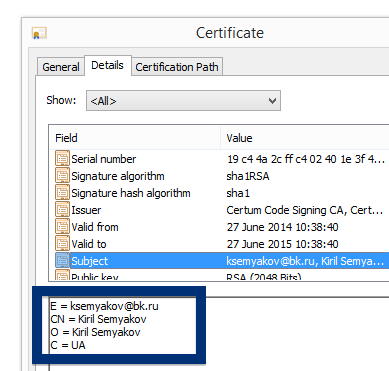This screenshot has width=389, height=371.
Task: Click the Valid to field icon
Action: (x=62, y=244)
